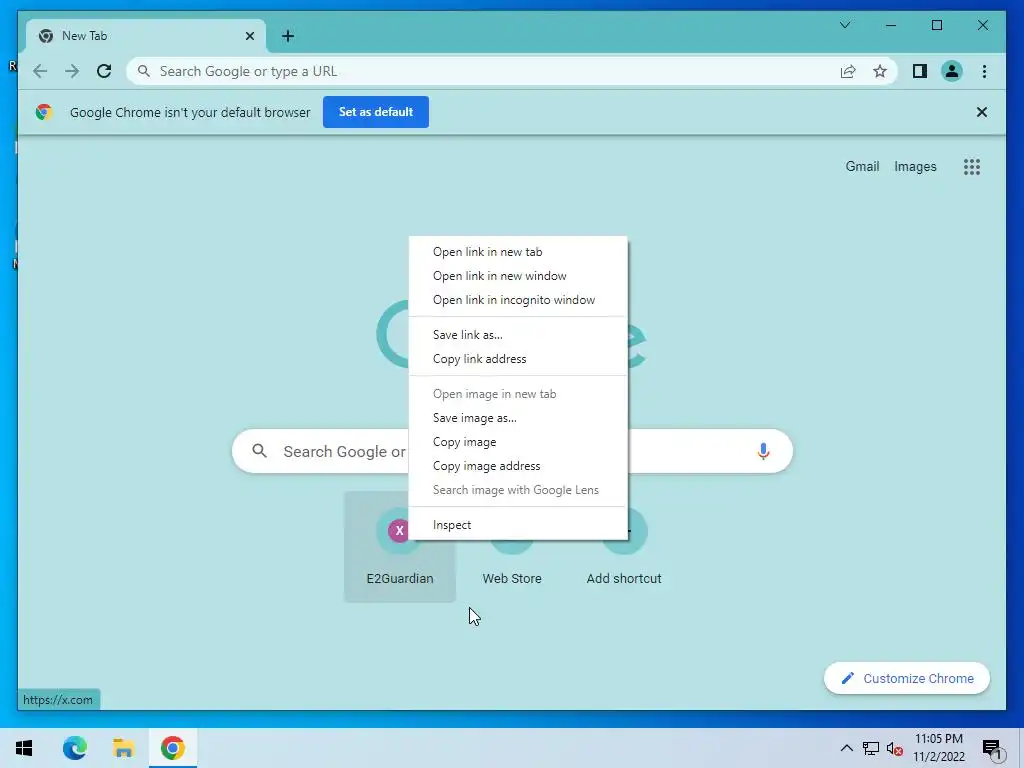This screenshot has width=1024, height=768.
Task: Click the forward navigation arrow
Action: (x=72, y=71)
